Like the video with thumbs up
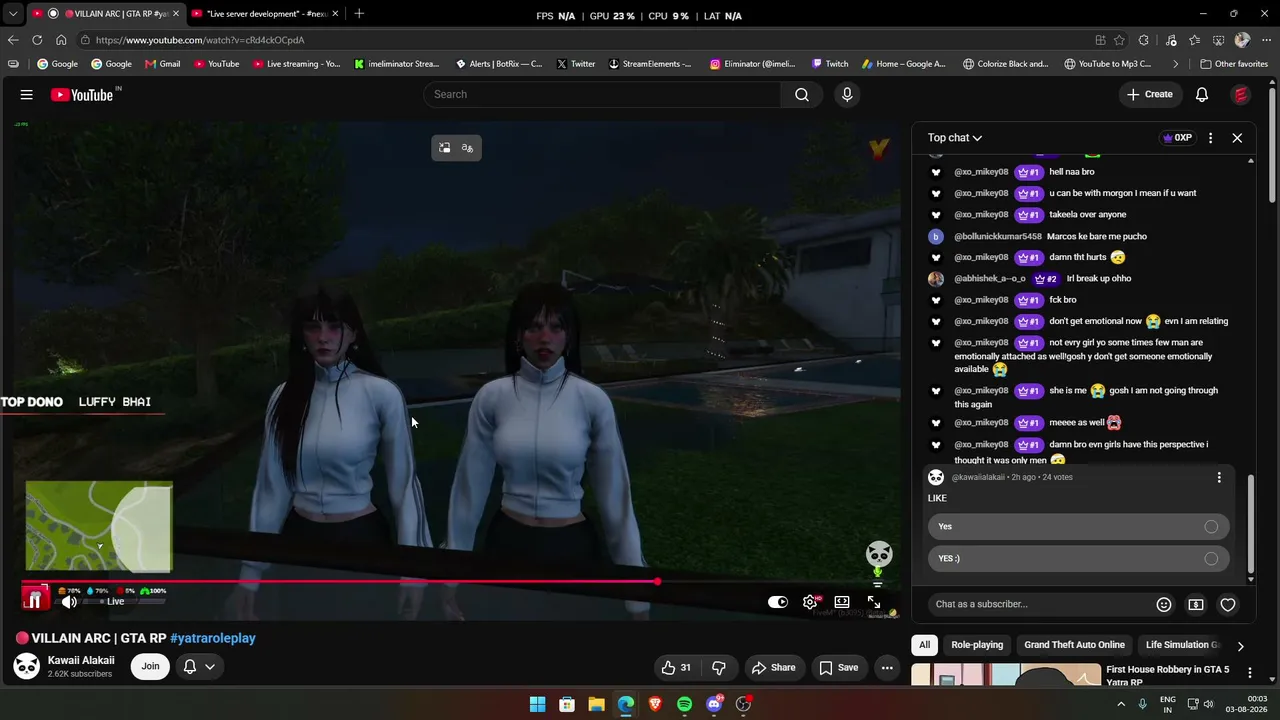The width and height of the screenshot is (1280, 720). click(677, 667)
